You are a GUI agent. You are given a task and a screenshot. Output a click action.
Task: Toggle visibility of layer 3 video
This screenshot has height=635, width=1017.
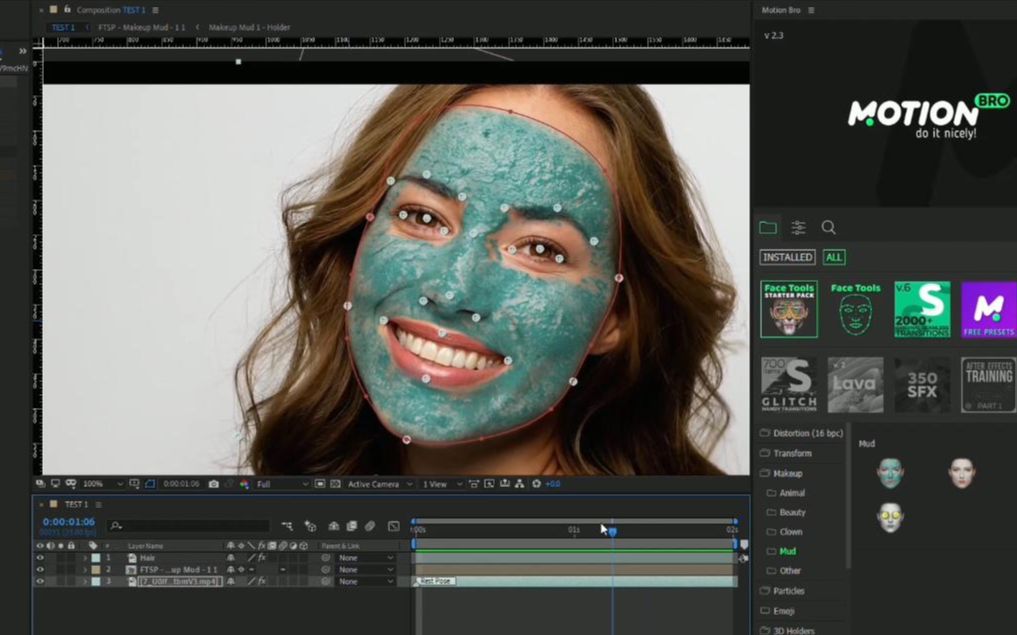point(40,582)
